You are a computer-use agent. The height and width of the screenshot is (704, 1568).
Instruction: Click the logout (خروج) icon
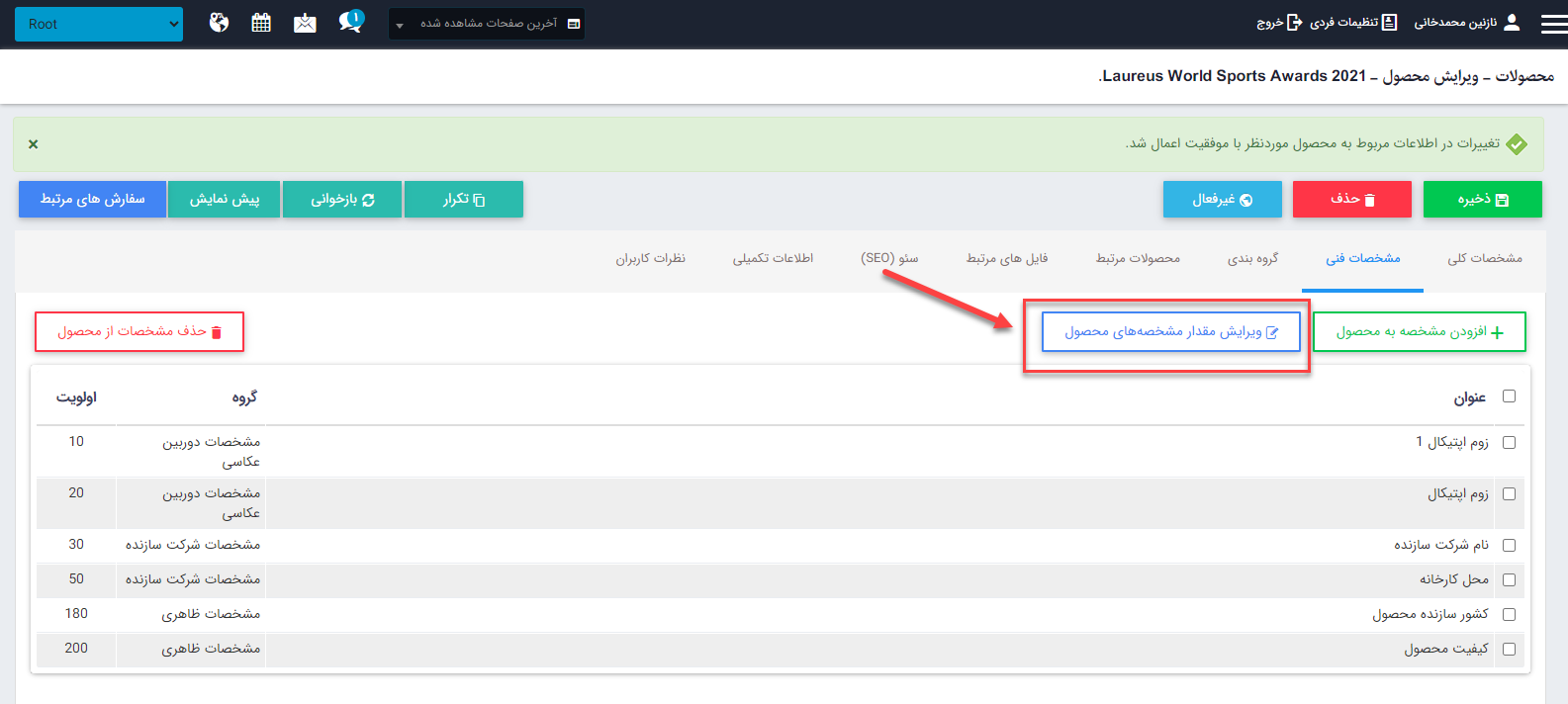coord(1294,23)
